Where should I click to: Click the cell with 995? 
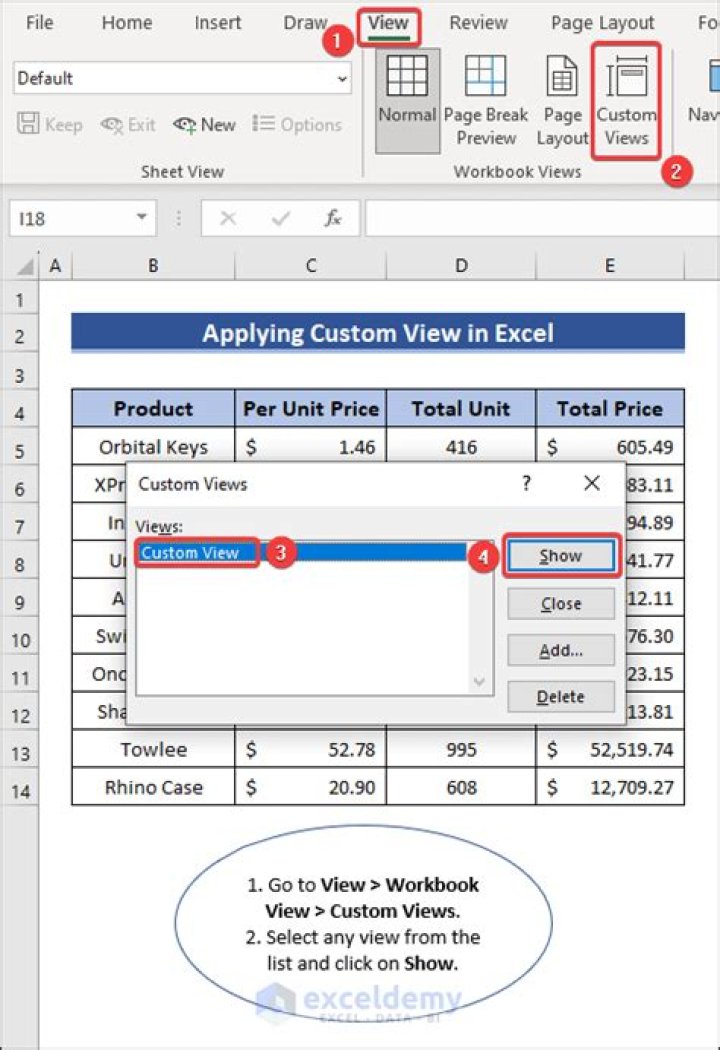coord(461,749)
